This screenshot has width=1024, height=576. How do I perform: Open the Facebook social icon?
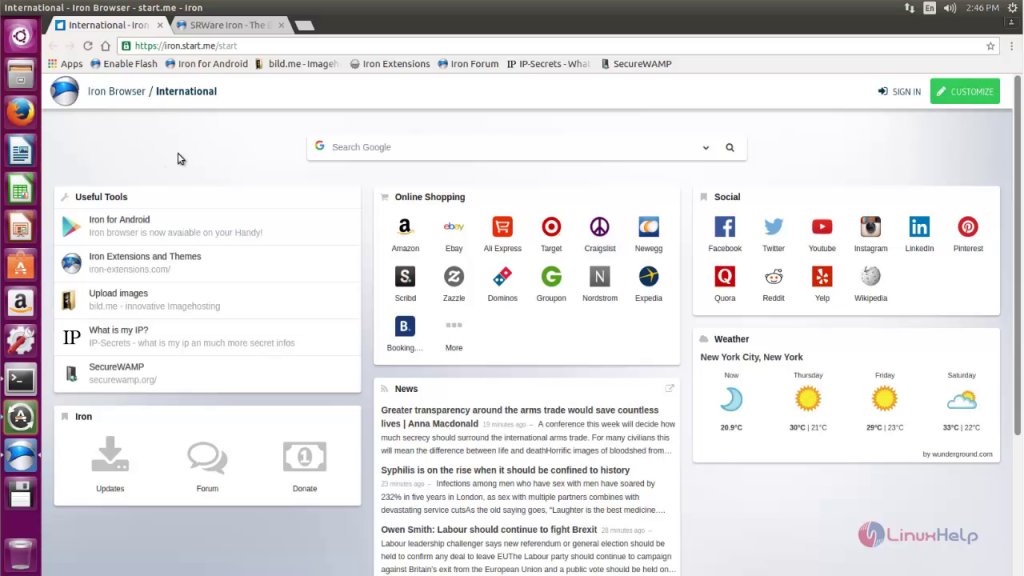point(725,227)
